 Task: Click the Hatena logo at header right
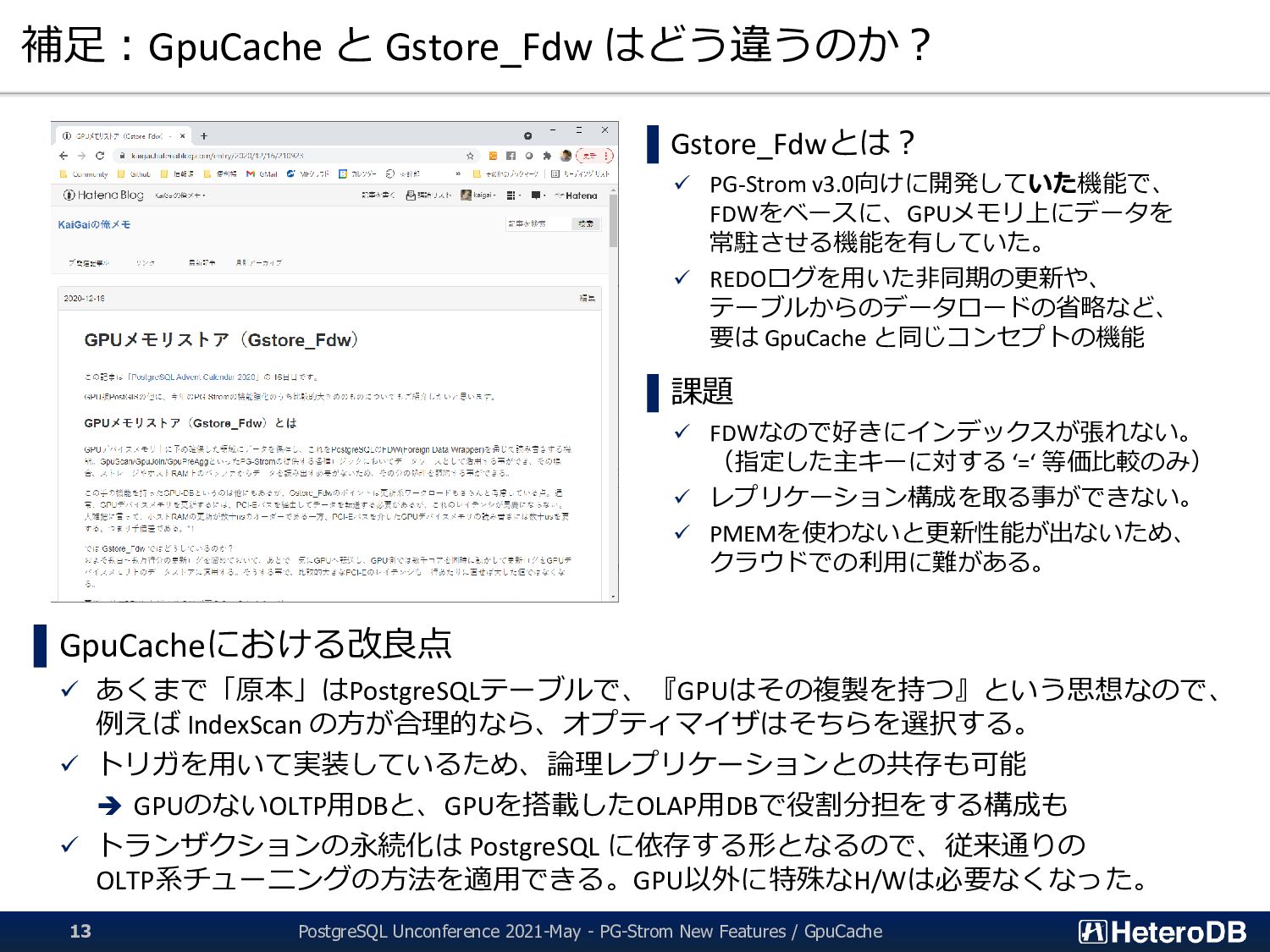[576, 195]
